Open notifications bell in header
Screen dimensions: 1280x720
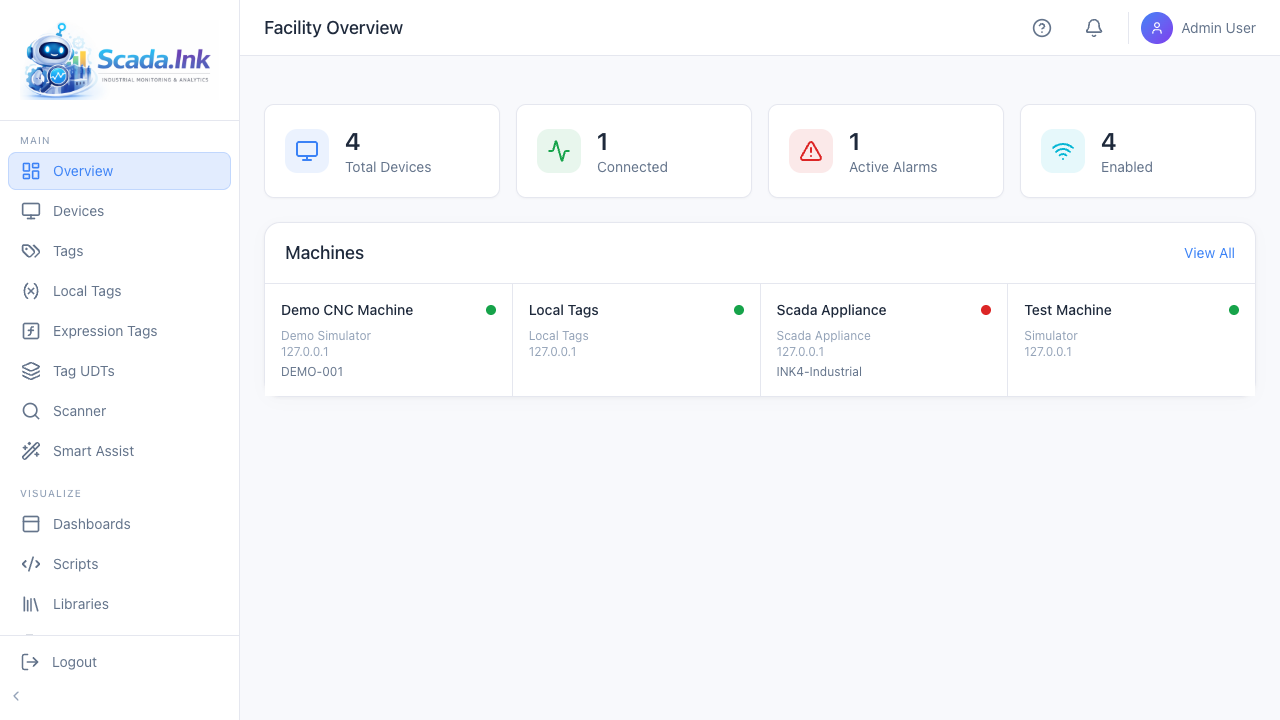tap(1094, 28)
